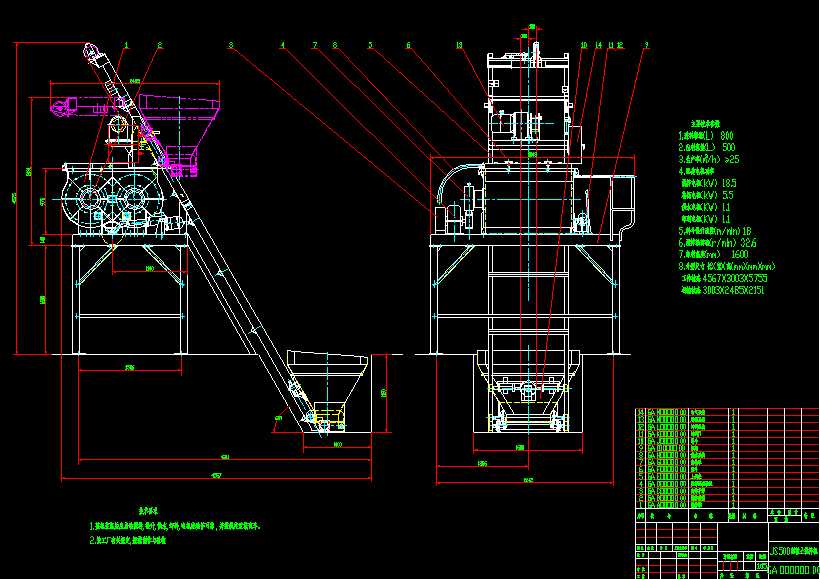820x579 pixels.
Task: Click part balloon number 14
Action: pyautogui.click(x=599, y=46)
